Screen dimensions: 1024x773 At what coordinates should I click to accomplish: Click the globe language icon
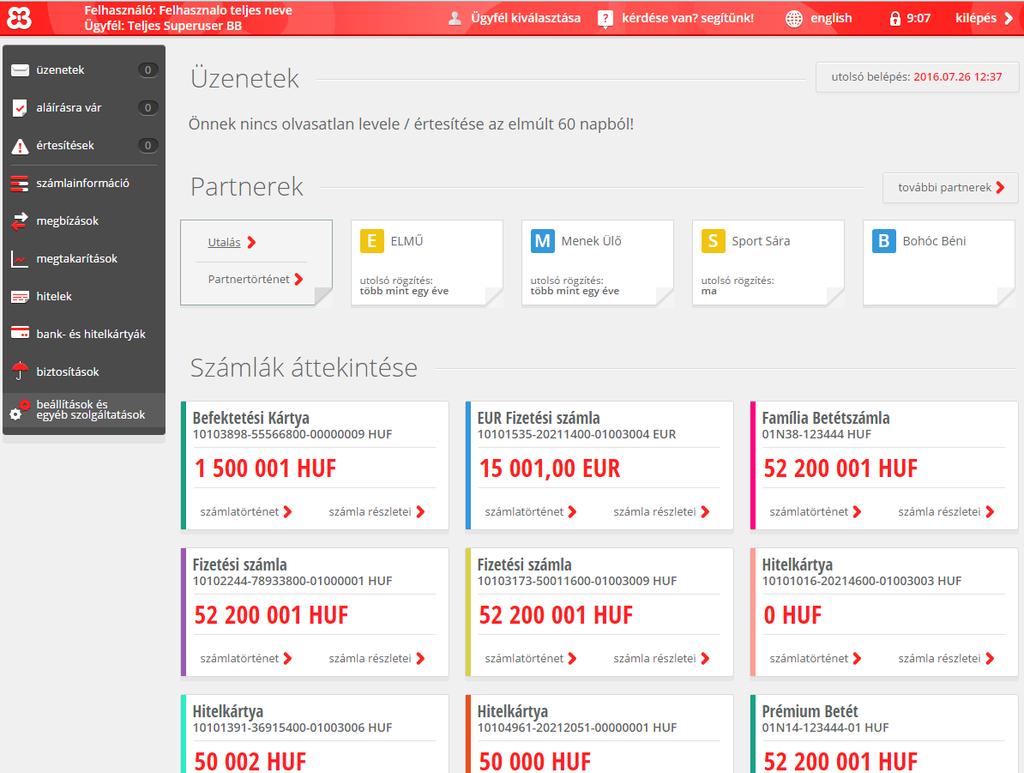[x=794, y=18]
